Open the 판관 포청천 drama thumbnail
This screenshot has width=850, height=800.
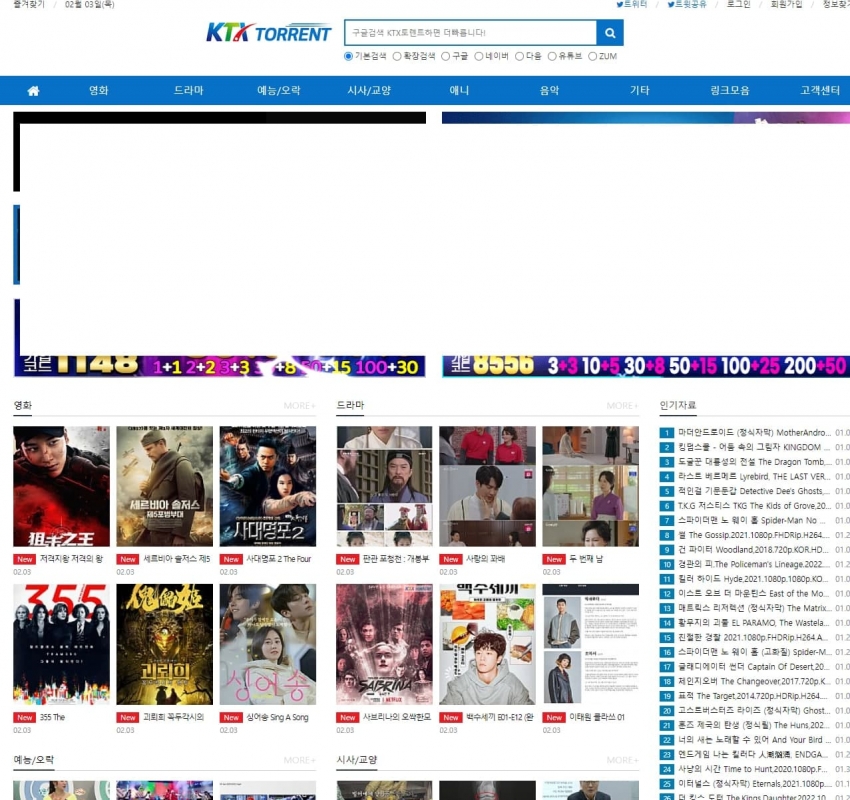coord(384,486)
